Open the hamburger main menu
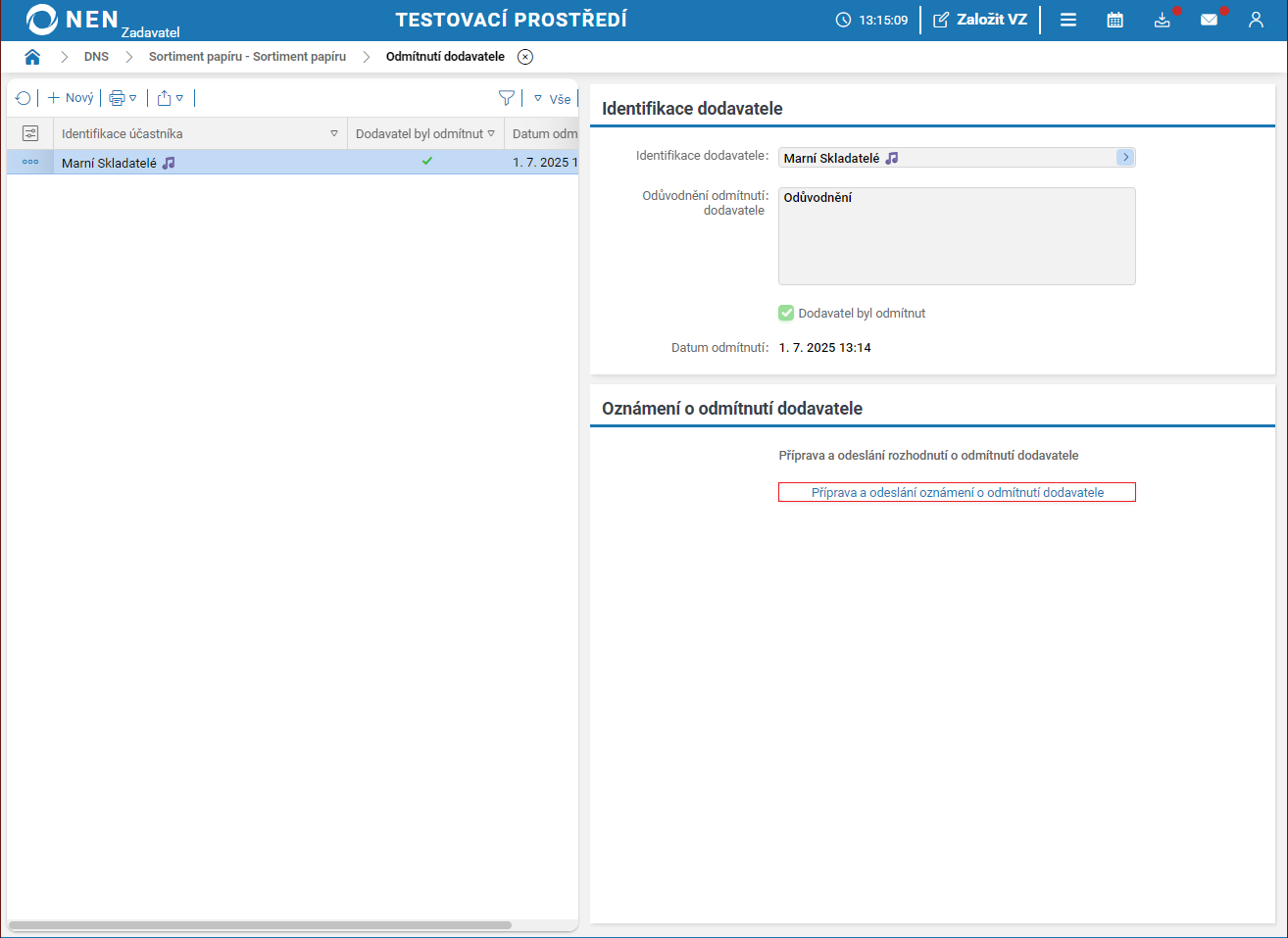The image size is (1288, 938). 1068,20
